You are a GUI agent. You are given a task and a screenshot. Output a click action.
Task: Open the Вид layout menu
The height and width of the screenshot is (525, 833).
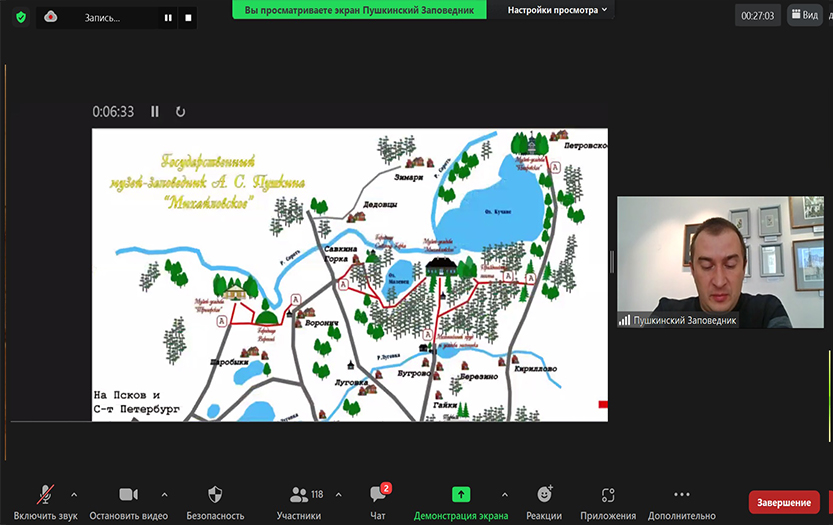pyautogui.click(x=803, y=15)
